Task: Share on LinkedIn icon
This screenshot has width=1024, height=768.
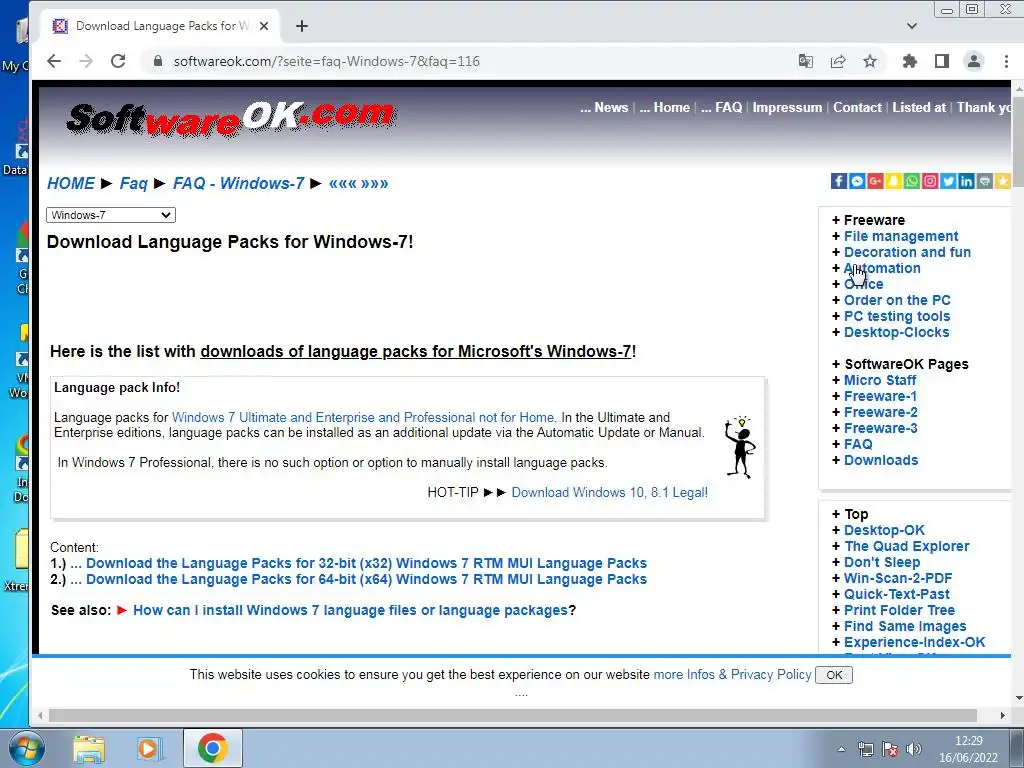Action: pos(967,181)
